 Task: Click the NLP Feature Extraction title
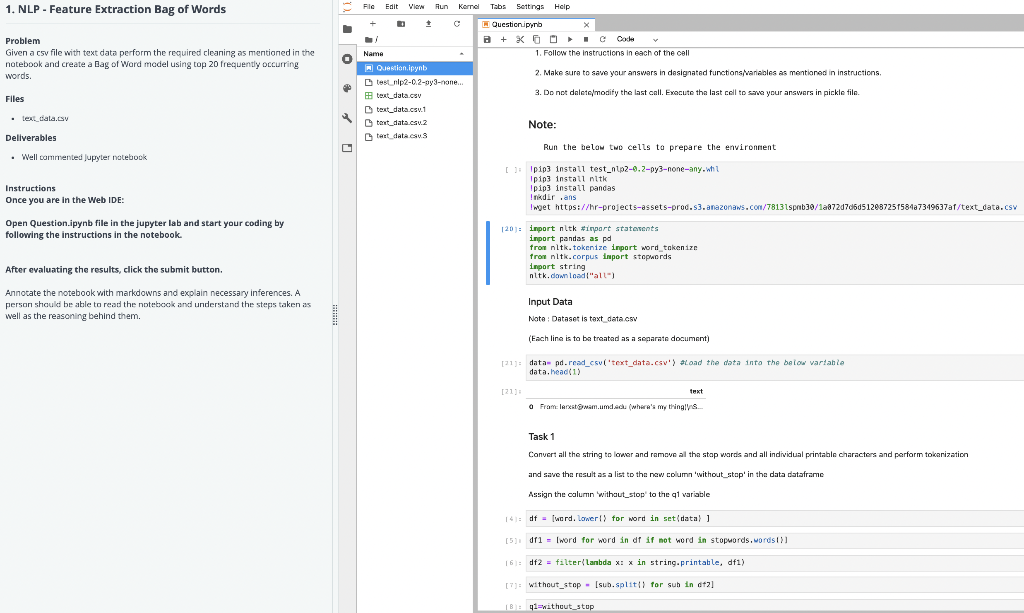coord(116,9)
